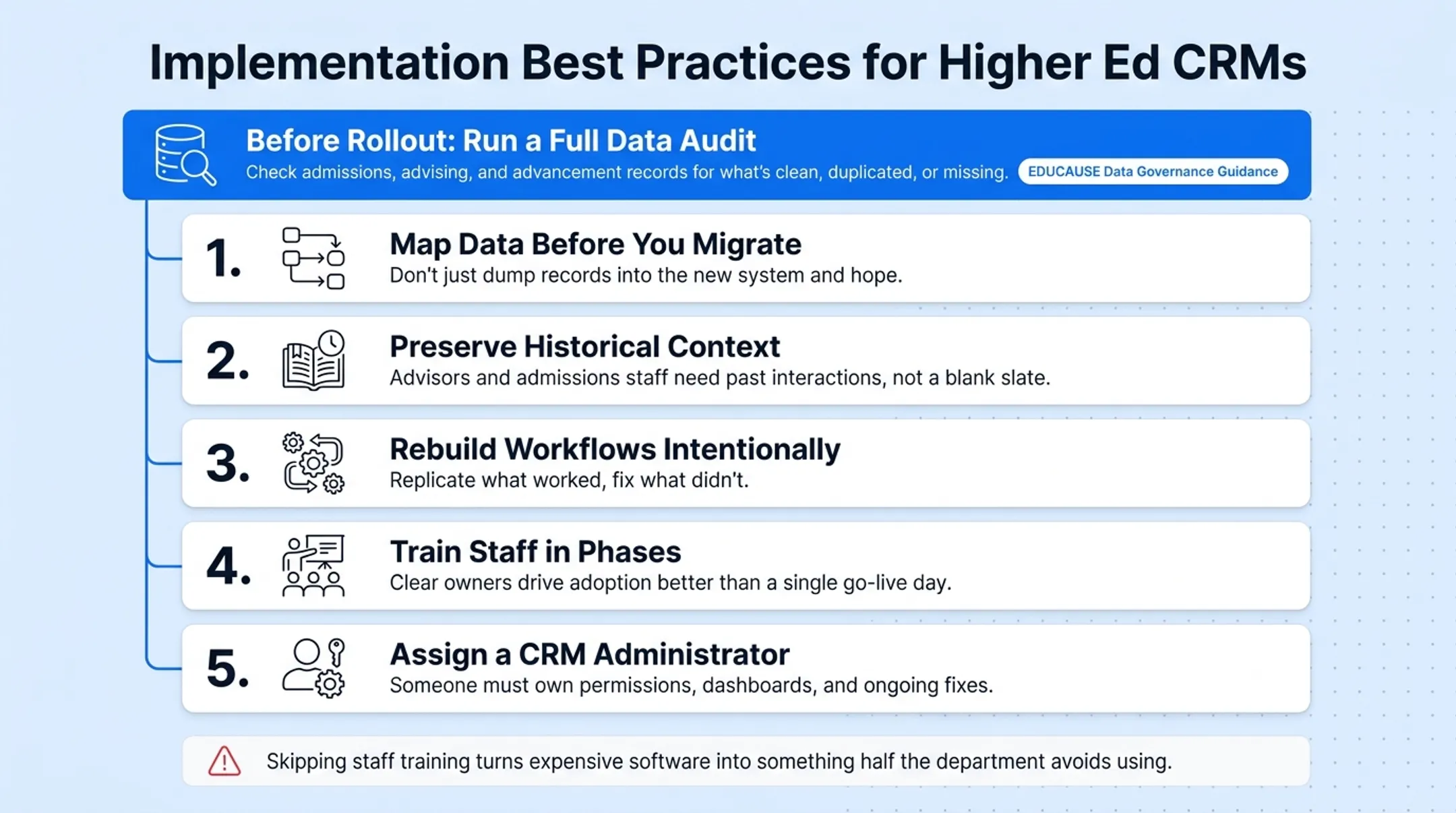Image resolution: width=1456 pixels, height=813 pixels.
Task: Click 'Someone must own permissions, dashboards' text
Action: coord(691,685)
